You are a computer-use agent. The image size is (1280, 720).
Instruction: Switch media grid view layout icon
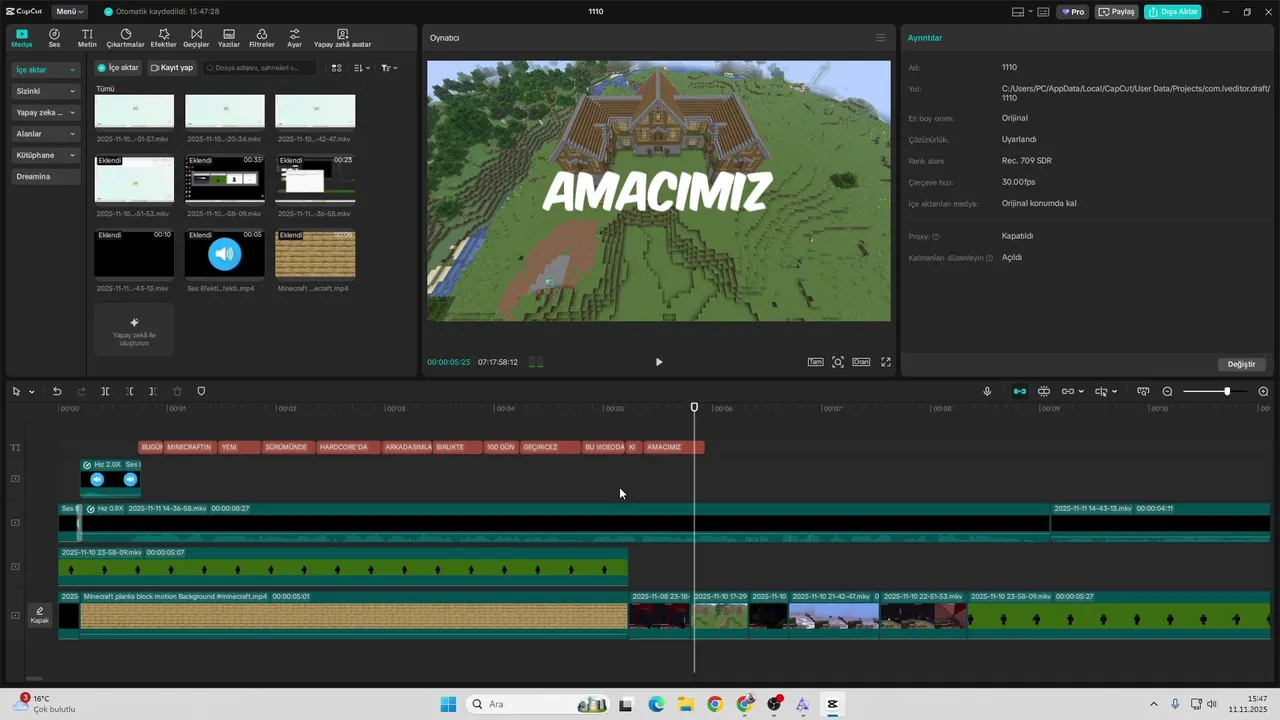(336, 68)
